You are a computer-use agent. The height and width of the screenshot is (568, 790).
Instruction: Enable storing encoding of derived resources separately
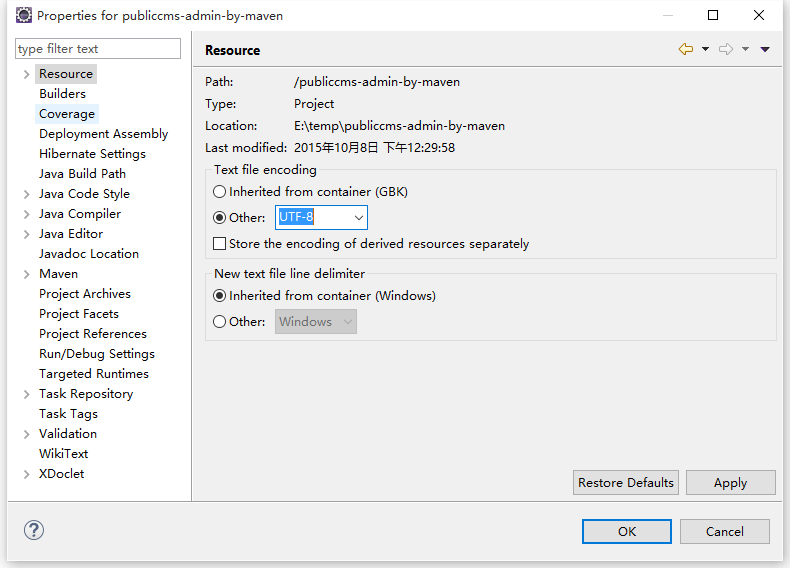pyautogui.click(x=220, y=243)
